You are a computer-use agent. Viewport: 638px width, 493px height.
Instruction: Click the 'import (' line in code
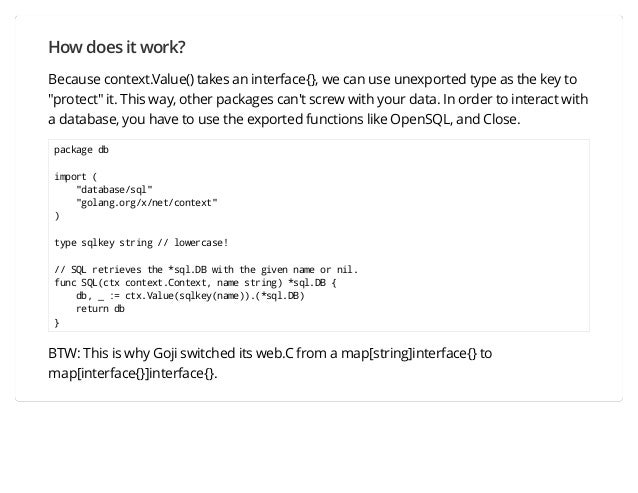pos(76,177)
